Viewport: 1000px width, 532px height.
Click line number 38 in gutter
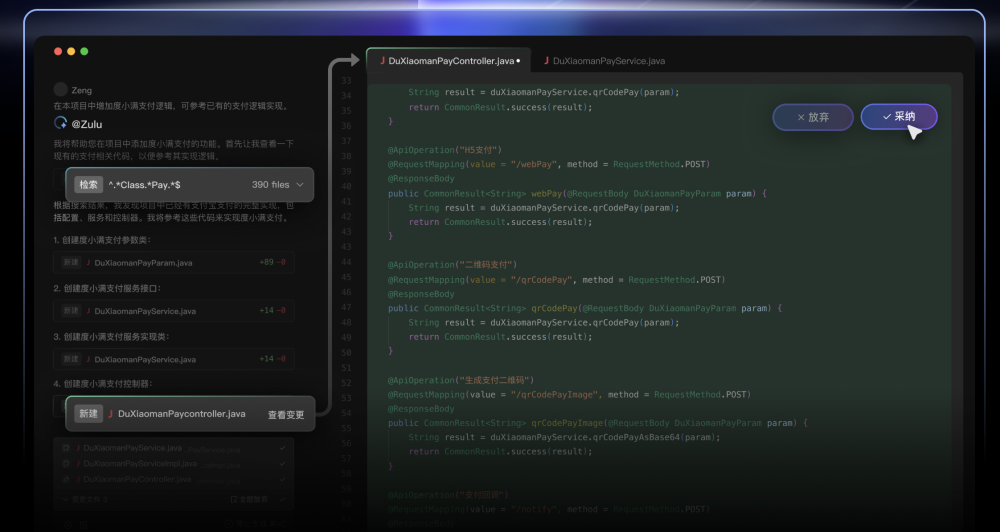point(346,156)
